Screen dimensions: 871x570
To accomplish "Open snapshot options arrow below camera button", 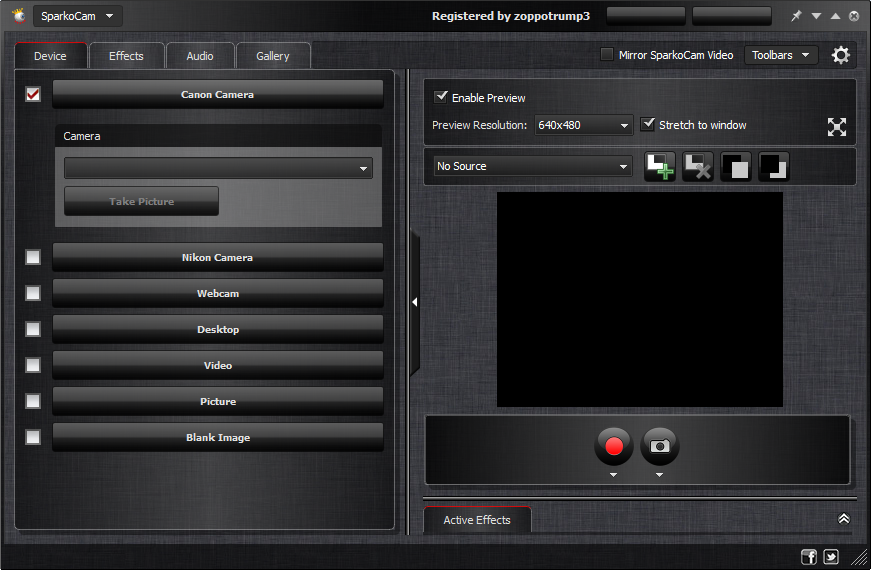I will pyautogui.click(x=659, y=475).
